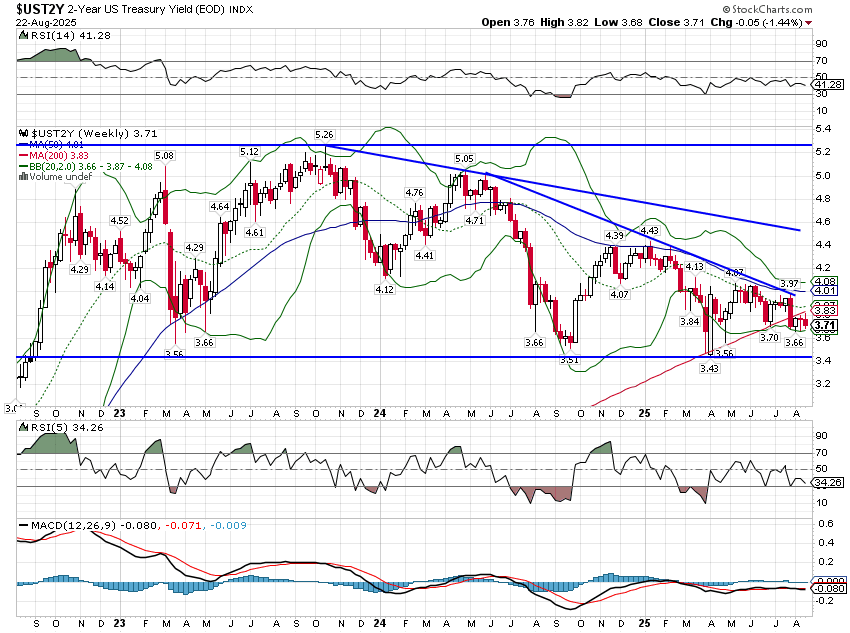Click the Open 3.76 value
The image size is (850, 633).
click(x=508, y=22)
